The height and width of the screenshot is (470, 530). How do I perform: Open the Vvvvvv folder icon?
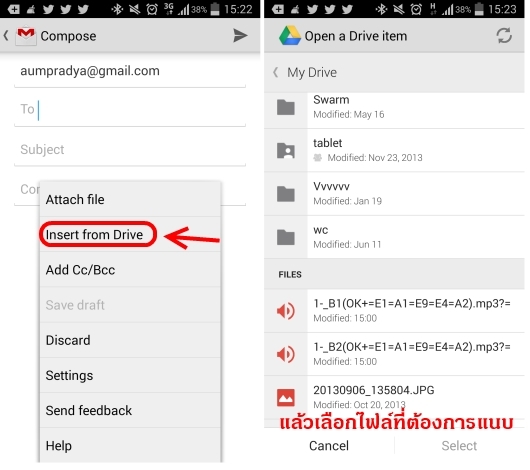286,194
